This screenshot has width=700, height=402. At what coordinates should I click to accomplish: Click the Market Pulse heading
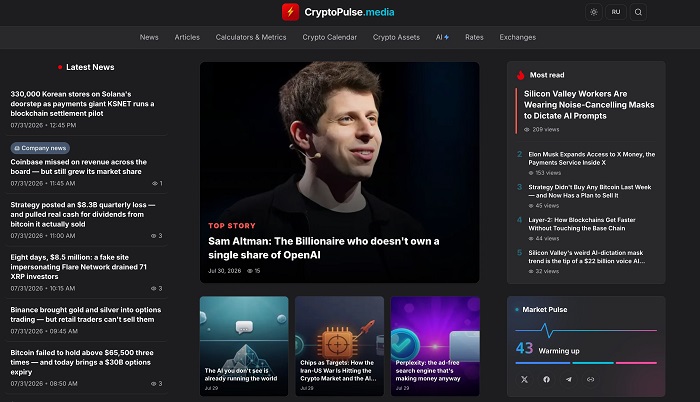click(545, 310)
